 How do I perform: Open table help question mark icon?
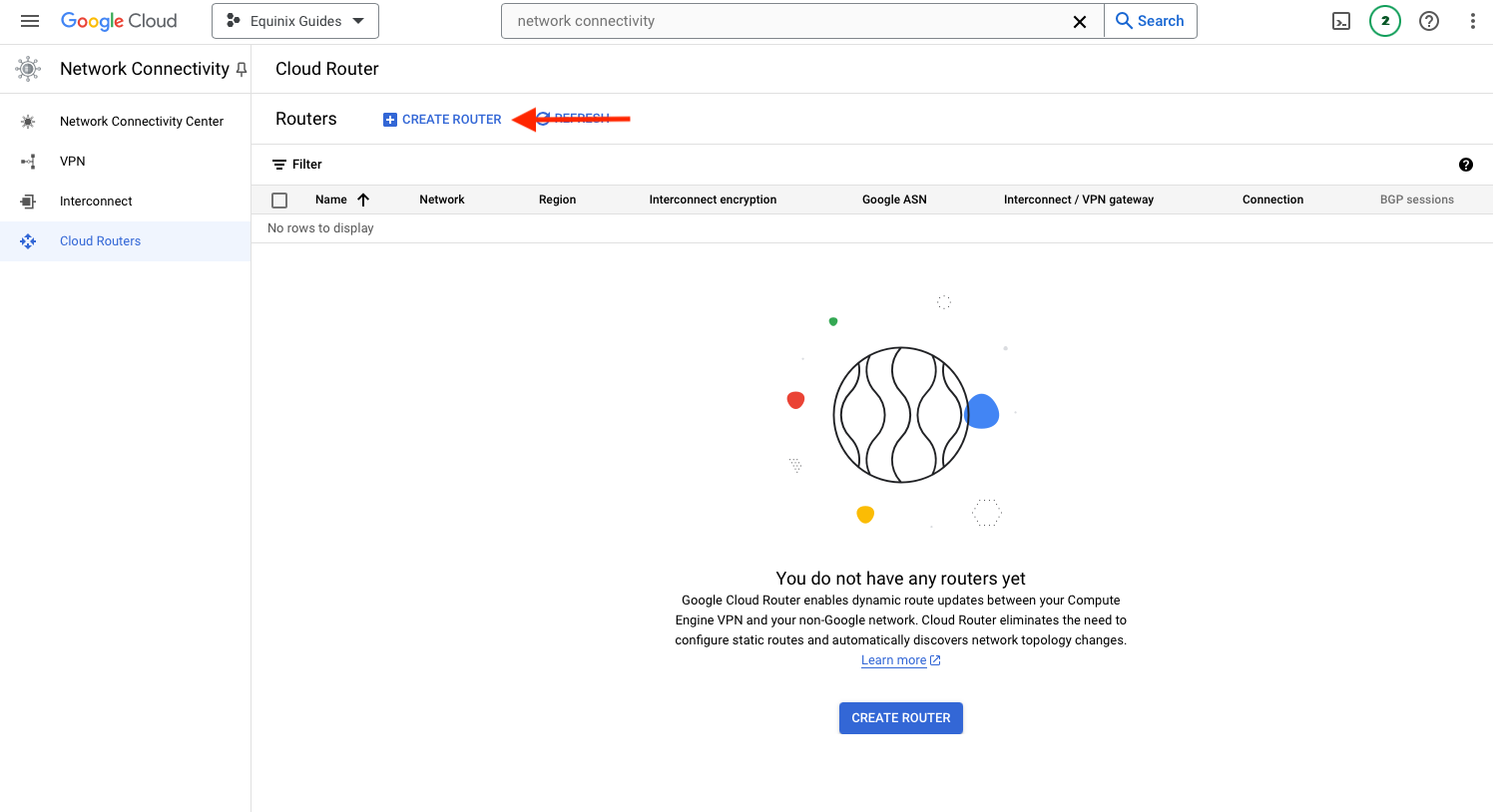(x=1466, y=165)
